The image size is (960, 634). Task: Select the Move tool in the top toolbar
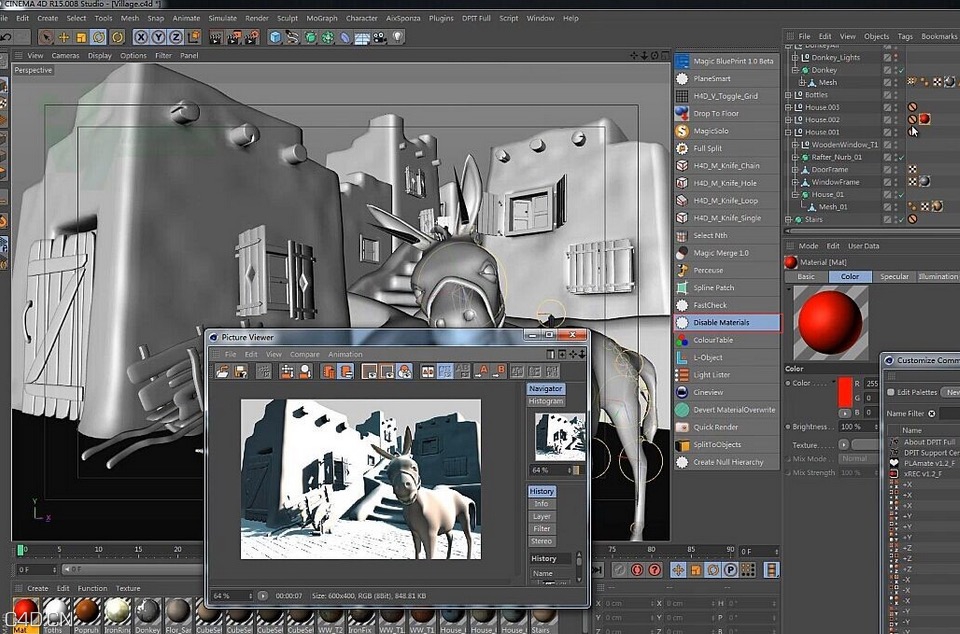pos(63,35)
